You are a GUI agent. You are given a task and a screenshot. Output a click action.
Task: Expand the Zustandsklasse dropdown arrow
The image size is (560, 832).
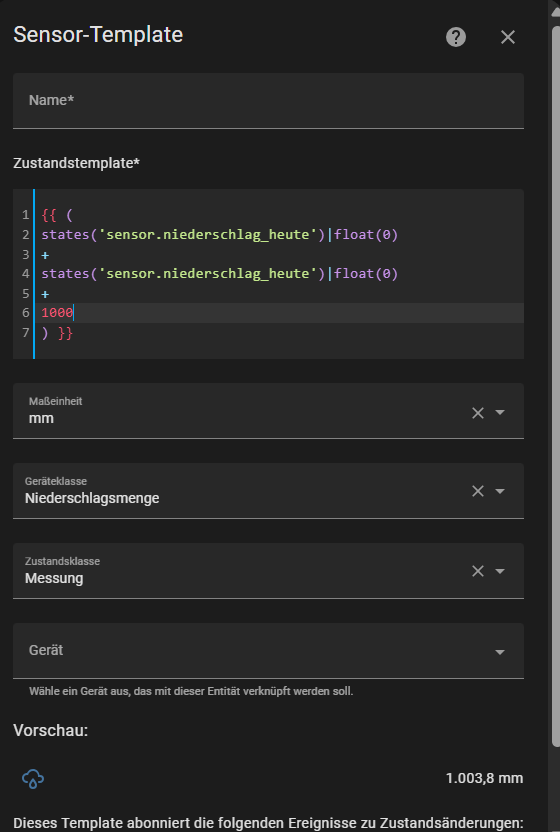pos(499,571)
